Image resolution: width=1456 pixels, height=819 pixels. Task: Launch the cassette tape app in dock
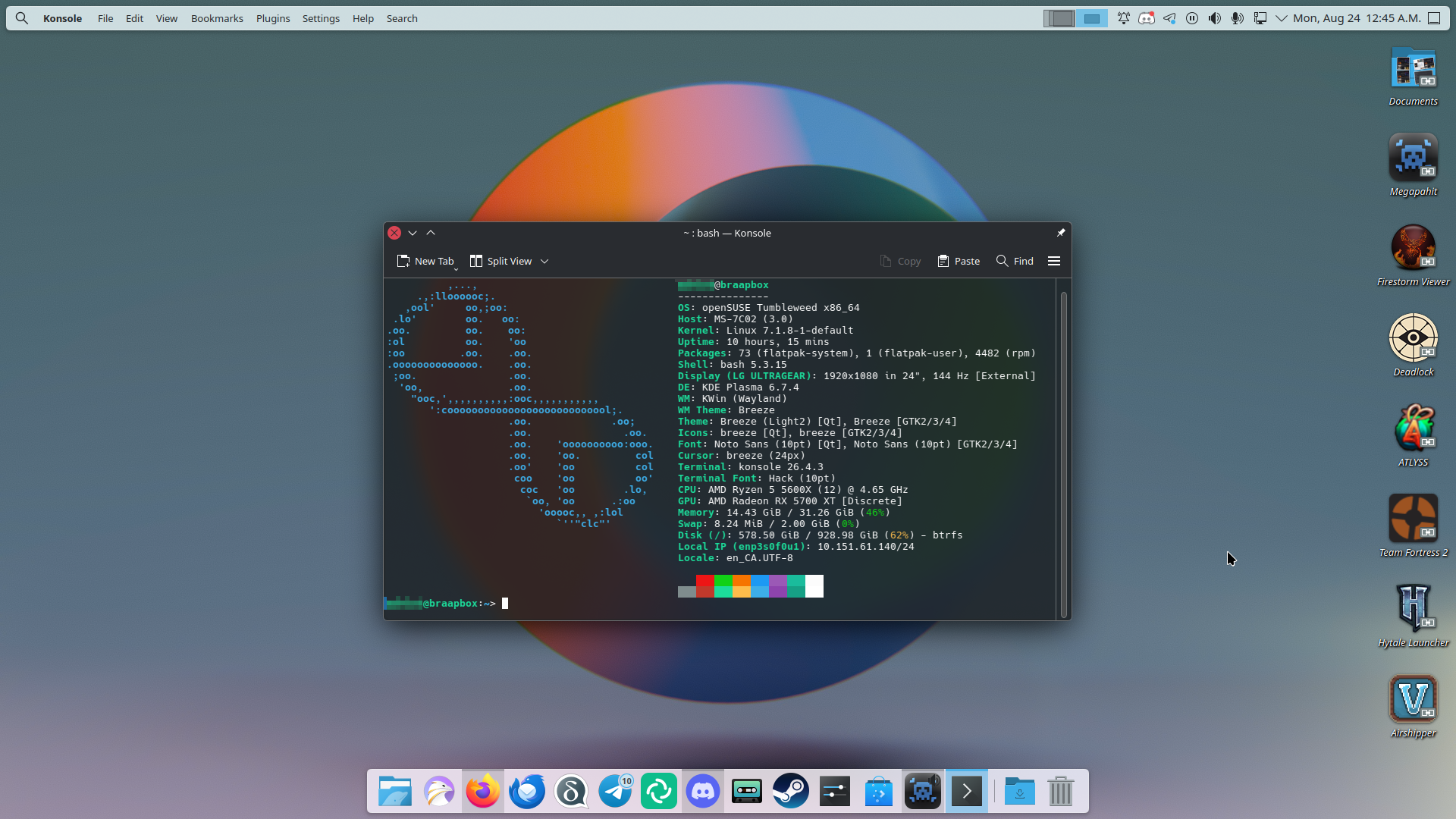[x=747, y=792]
